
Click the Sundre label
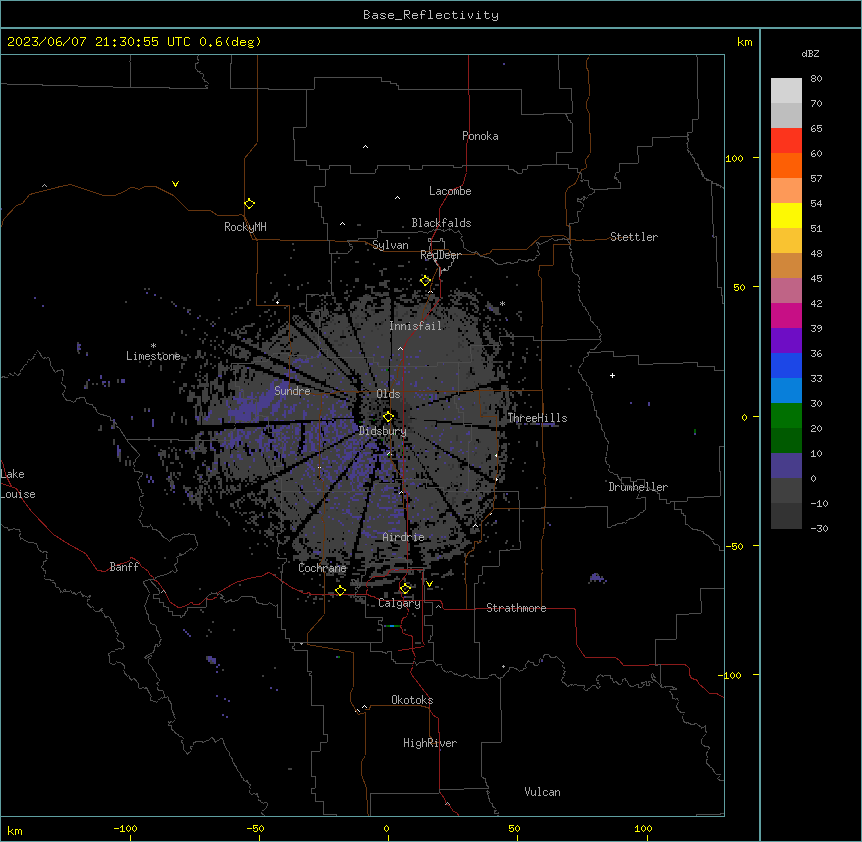pyautogui.click(x=292, y=391)
